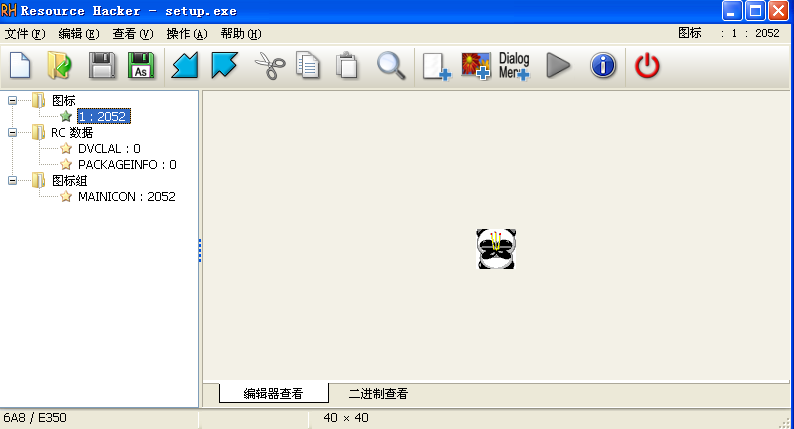Collapse the RC 数据 tree folder
The width and height of the screenshot is (794, 429).
[12, 132]
